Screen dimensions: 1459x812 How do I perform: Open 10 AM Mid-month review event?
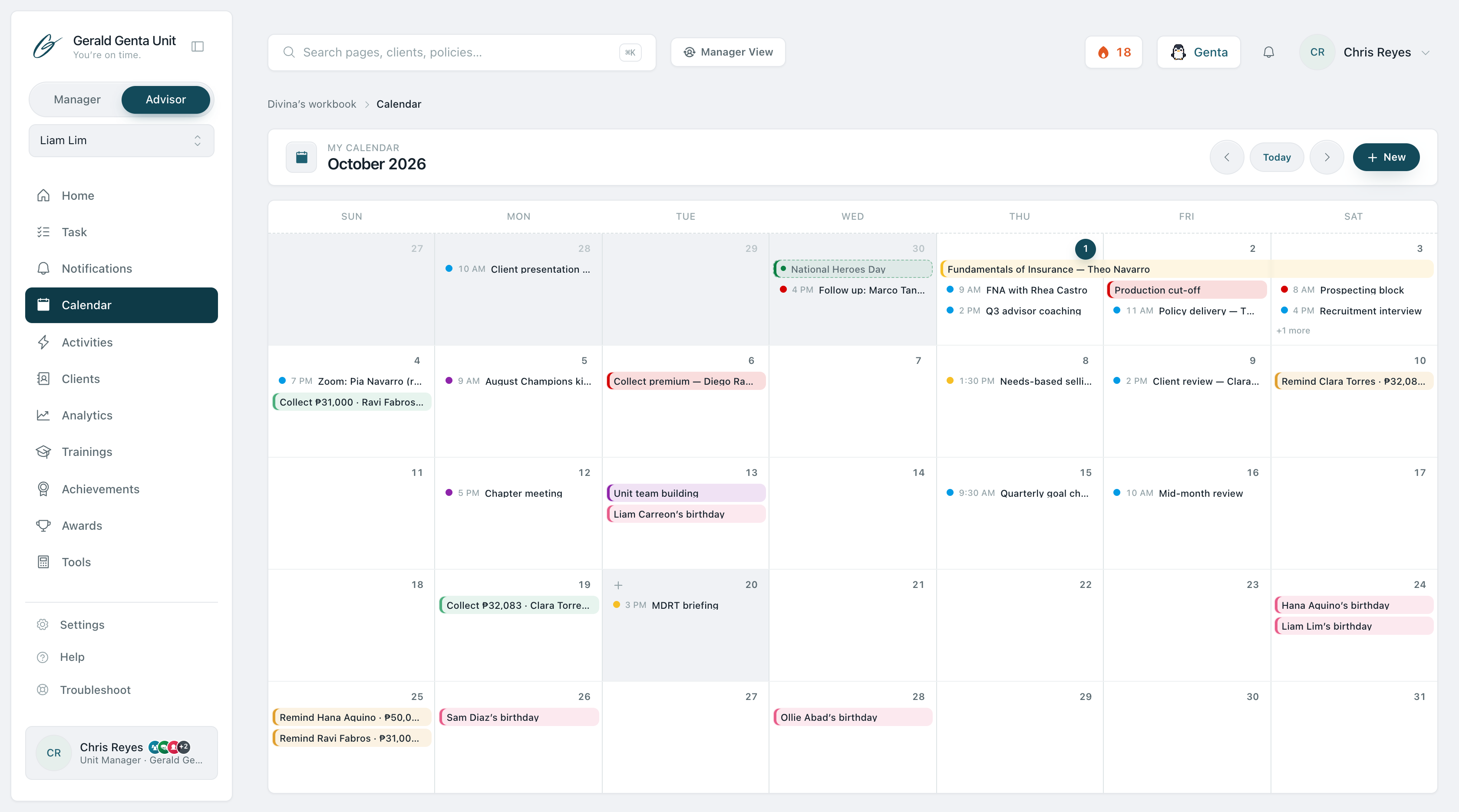click(1187, 493)
